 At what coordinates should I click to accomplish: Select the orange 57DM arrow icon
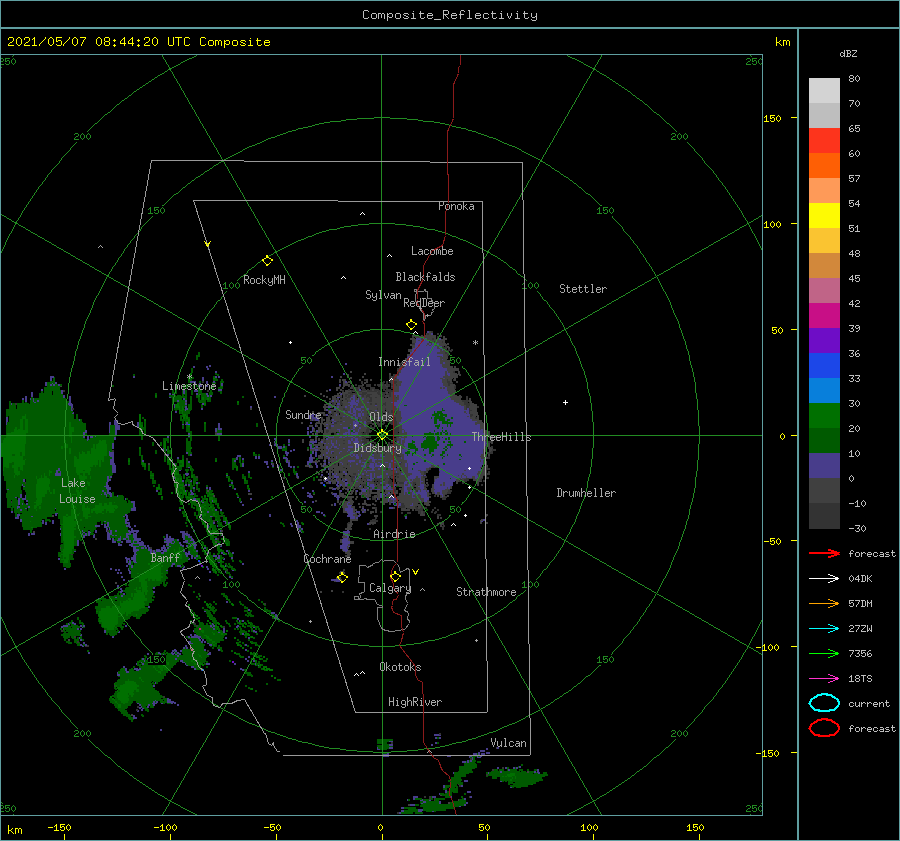click(824, 603)
